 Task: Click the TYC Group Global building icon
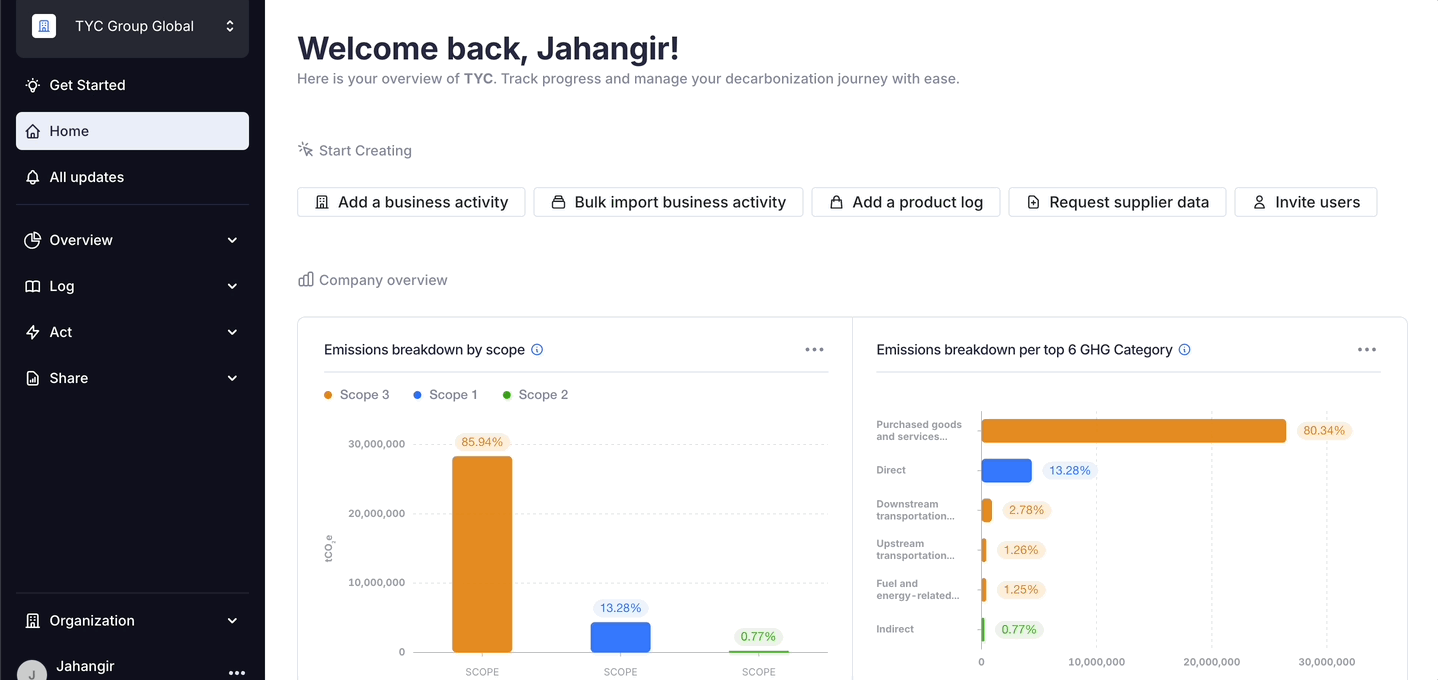44,26
